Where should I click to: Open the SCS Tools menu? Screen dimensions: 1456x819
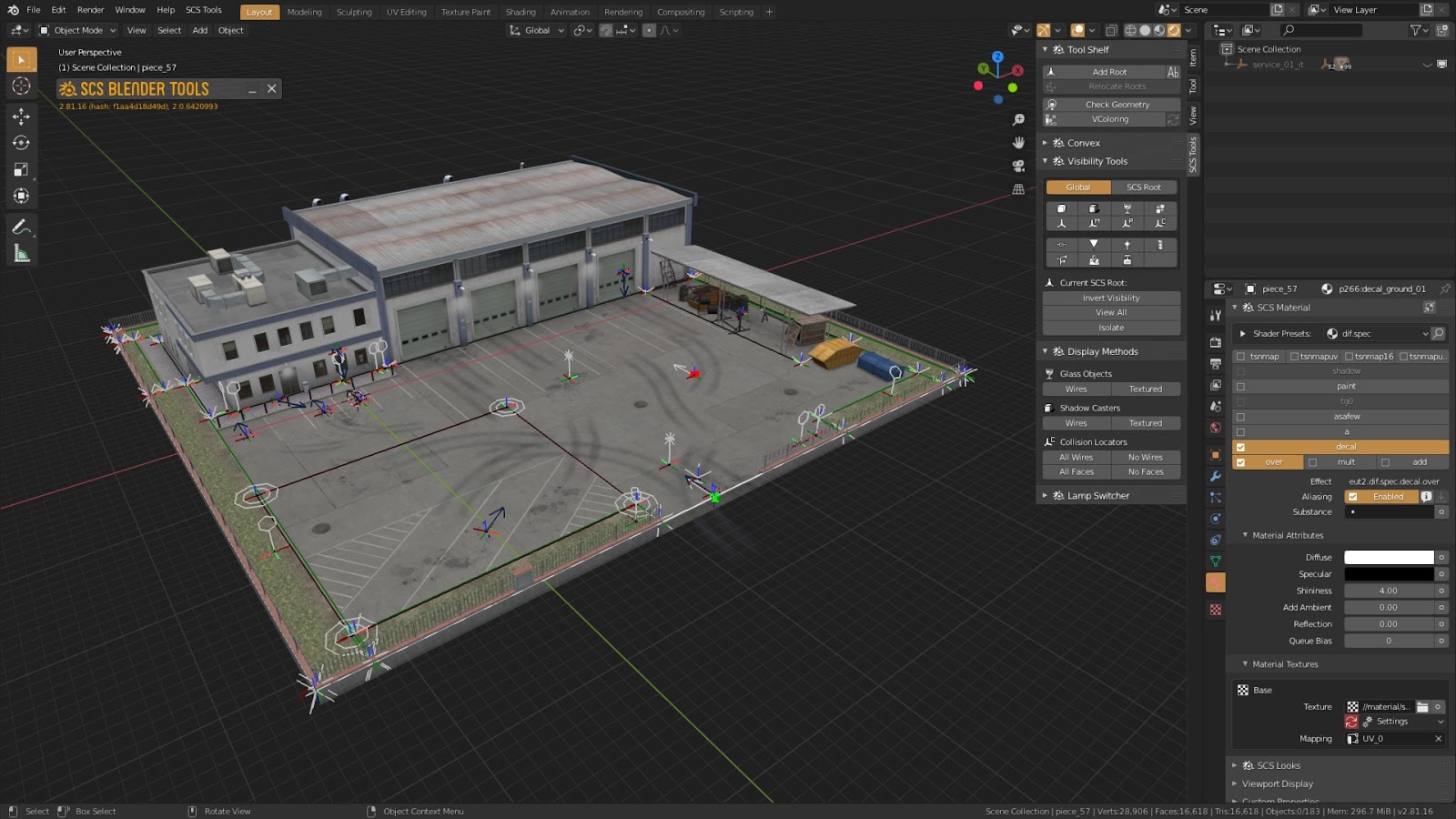coord(204,10)
